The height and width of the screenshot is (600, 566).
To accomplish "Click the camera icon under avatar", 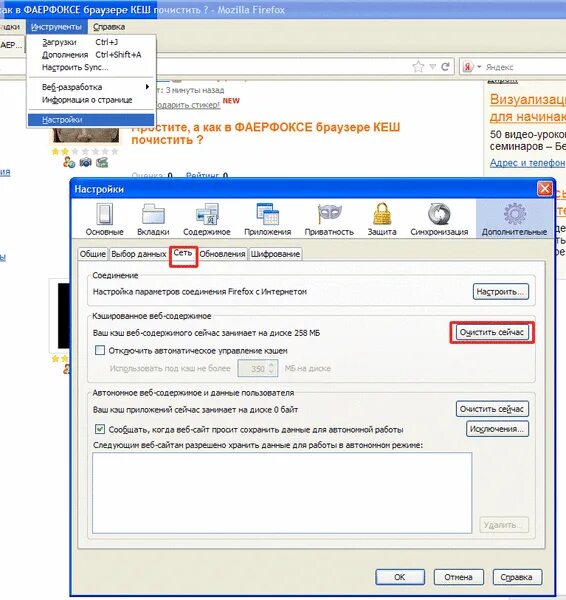I will point(85,163).
